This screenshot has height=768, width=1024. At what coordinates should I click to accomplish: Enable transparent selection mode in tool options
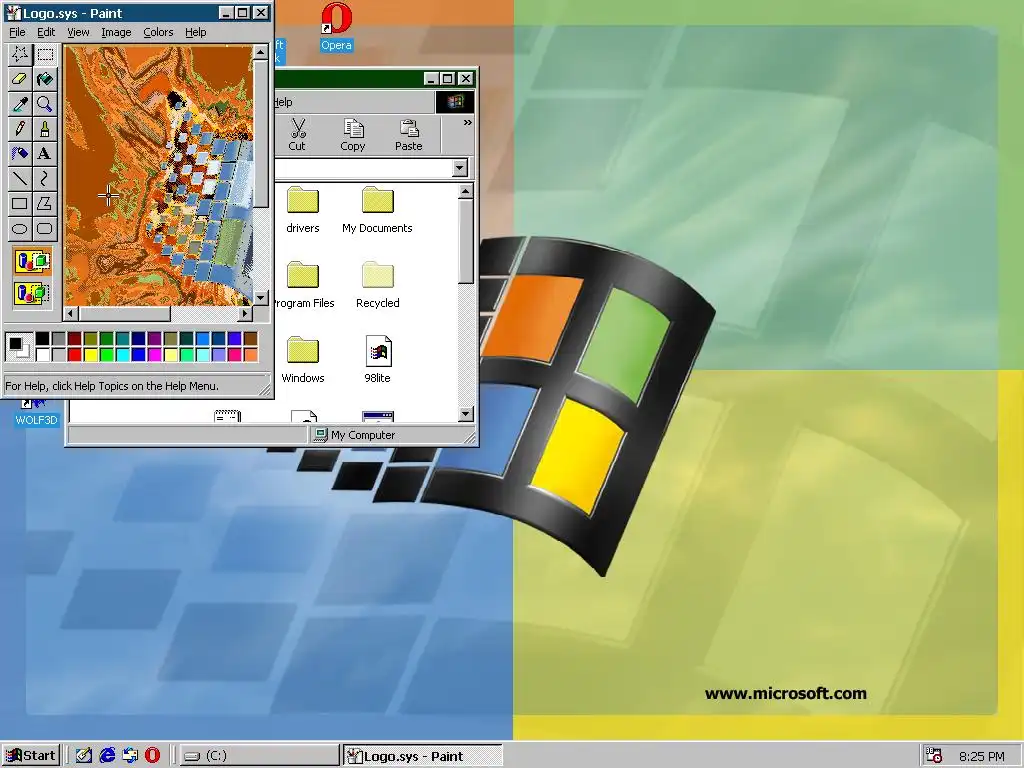pyautogui.click(x=32, y=292)
